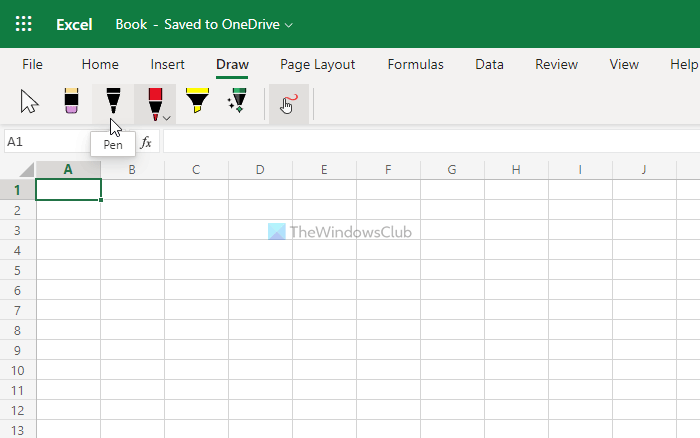This screenshot has height=438, width=700.
Task: Switch to the Home tab
Action: coord(100,64)
